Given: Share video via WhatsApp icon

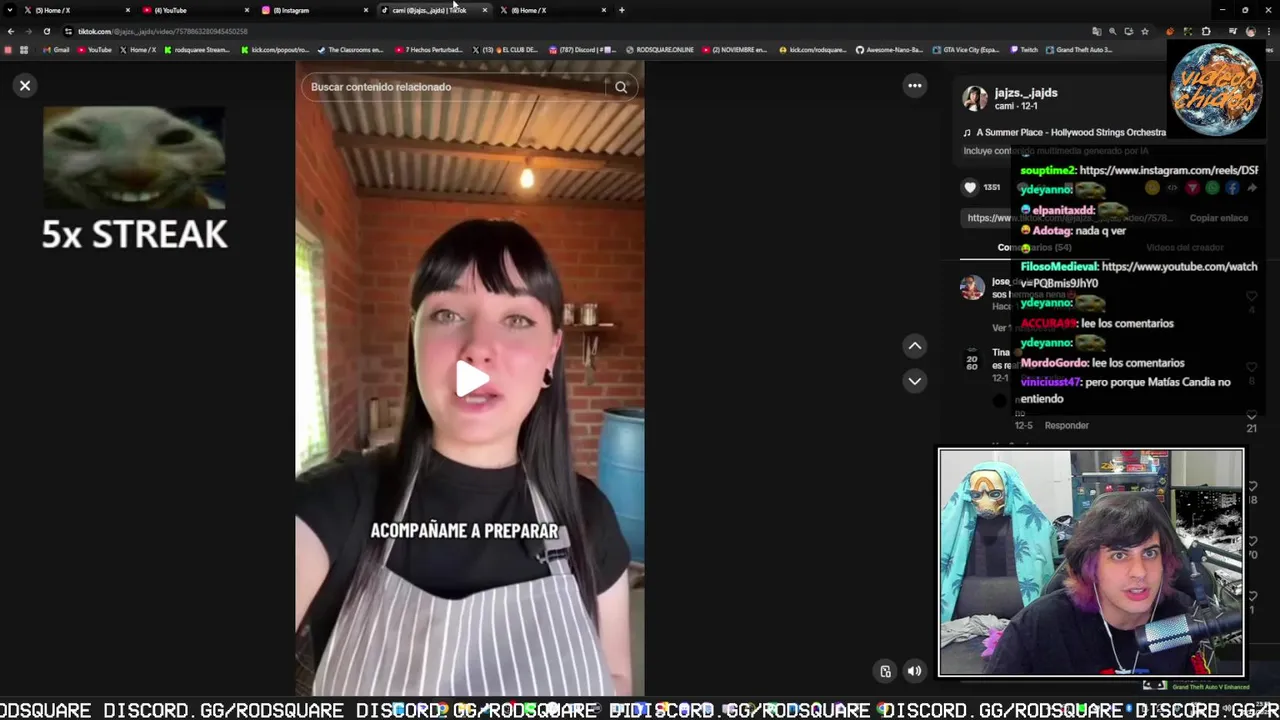Looking at the screenshot, I should [x=1212, y=188].
